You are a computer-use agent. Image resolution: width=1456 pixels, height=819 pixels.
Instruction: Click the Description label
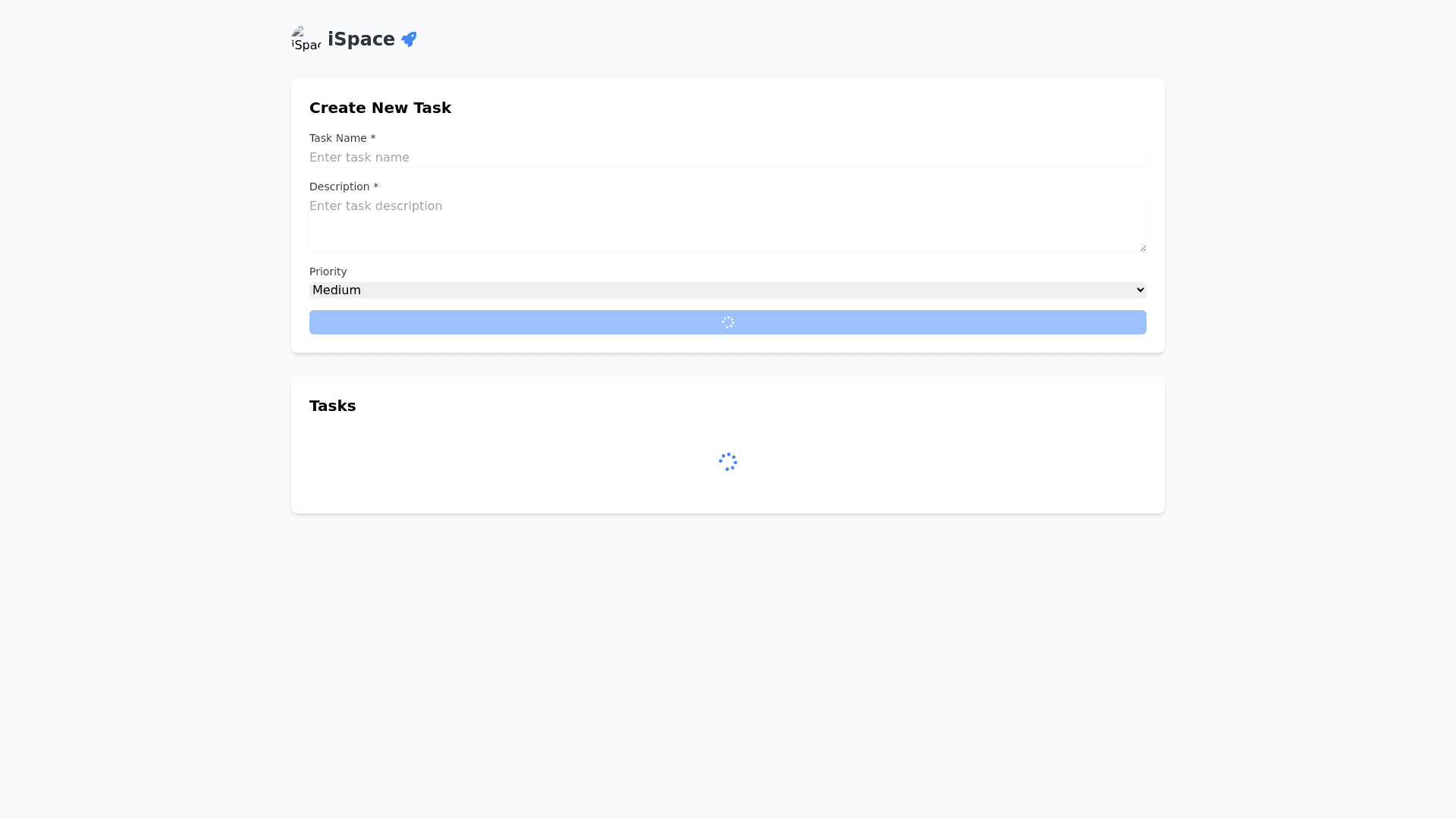pos(339,187)
